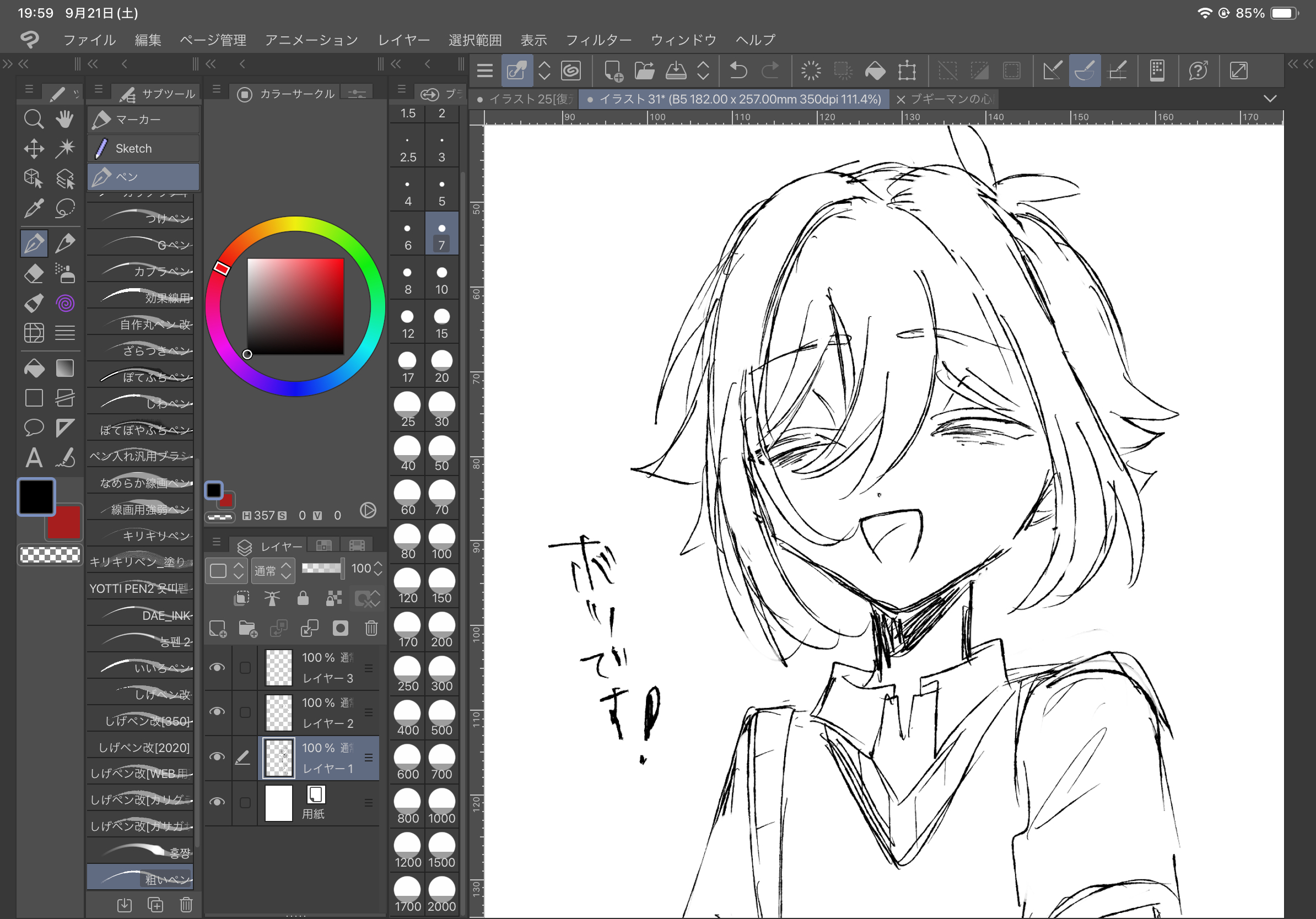Select the Gradient tool
Viewport: 1316px width, 919px height.
coord(65,368)
